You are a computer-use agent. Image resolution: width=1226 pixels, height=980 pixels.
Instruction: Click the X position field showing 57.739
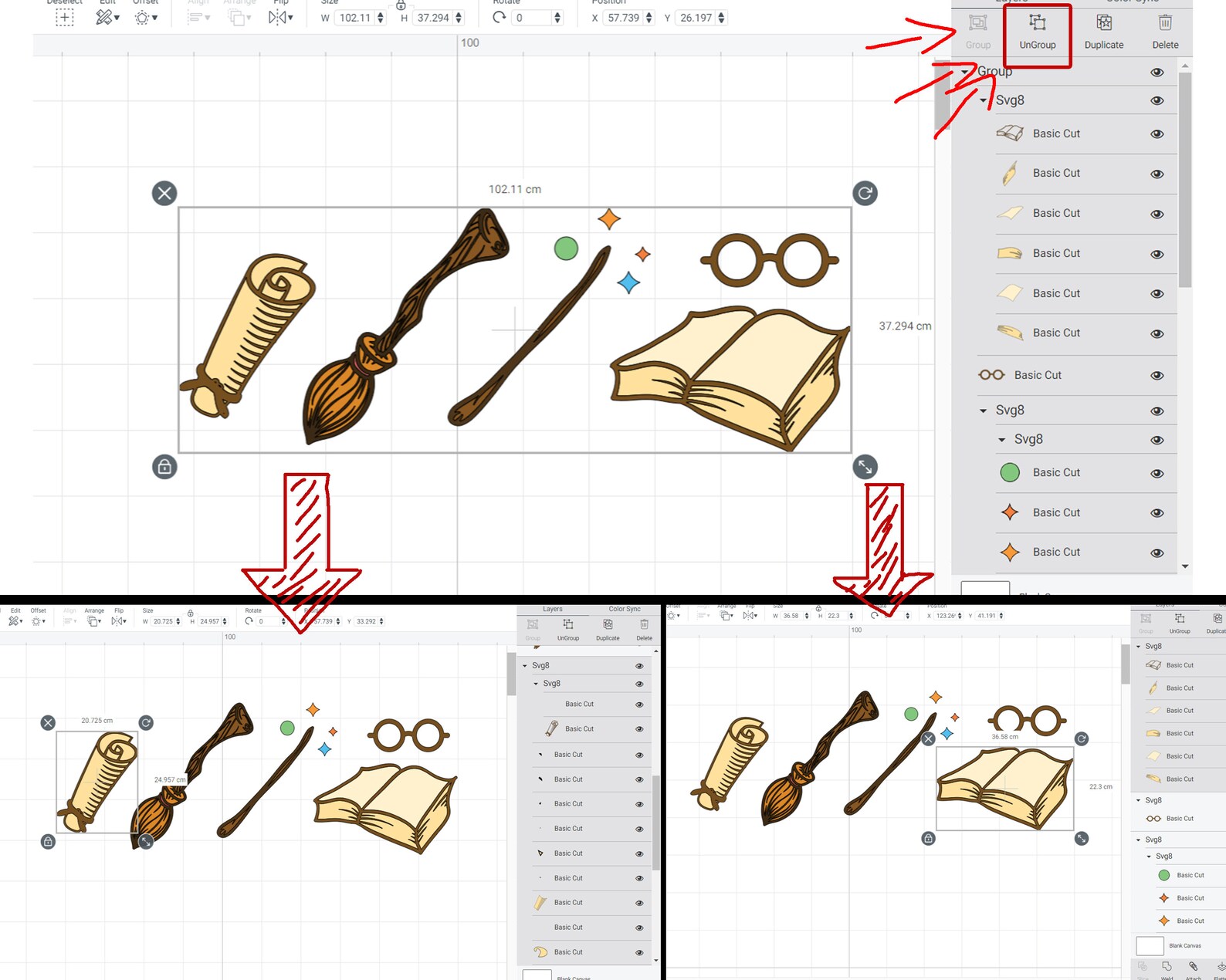(x=623, y=18)
